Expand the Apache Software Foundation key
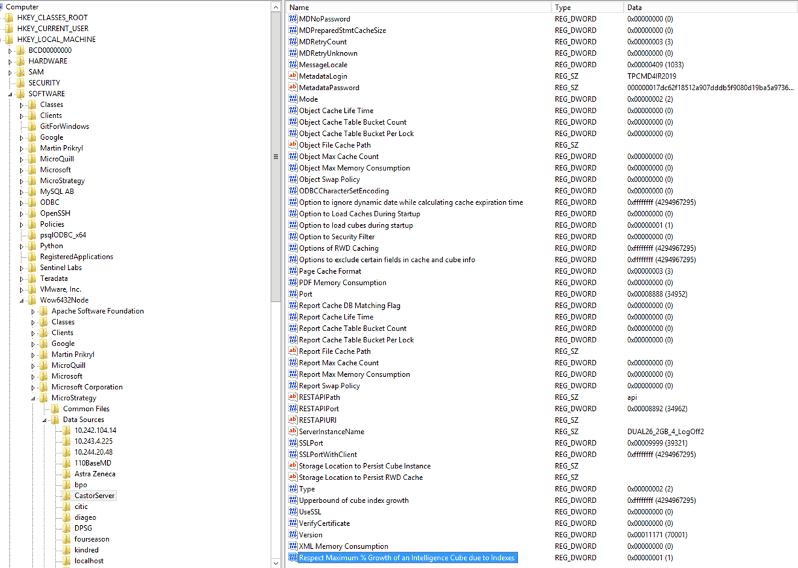 [32, 311]
